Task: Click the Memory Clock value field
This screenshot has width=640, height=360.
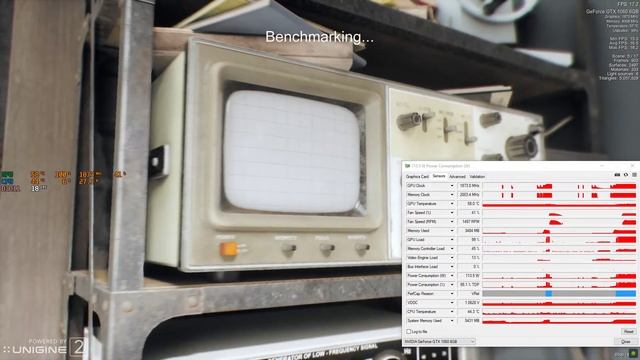Action: click(x=469, y=195)
